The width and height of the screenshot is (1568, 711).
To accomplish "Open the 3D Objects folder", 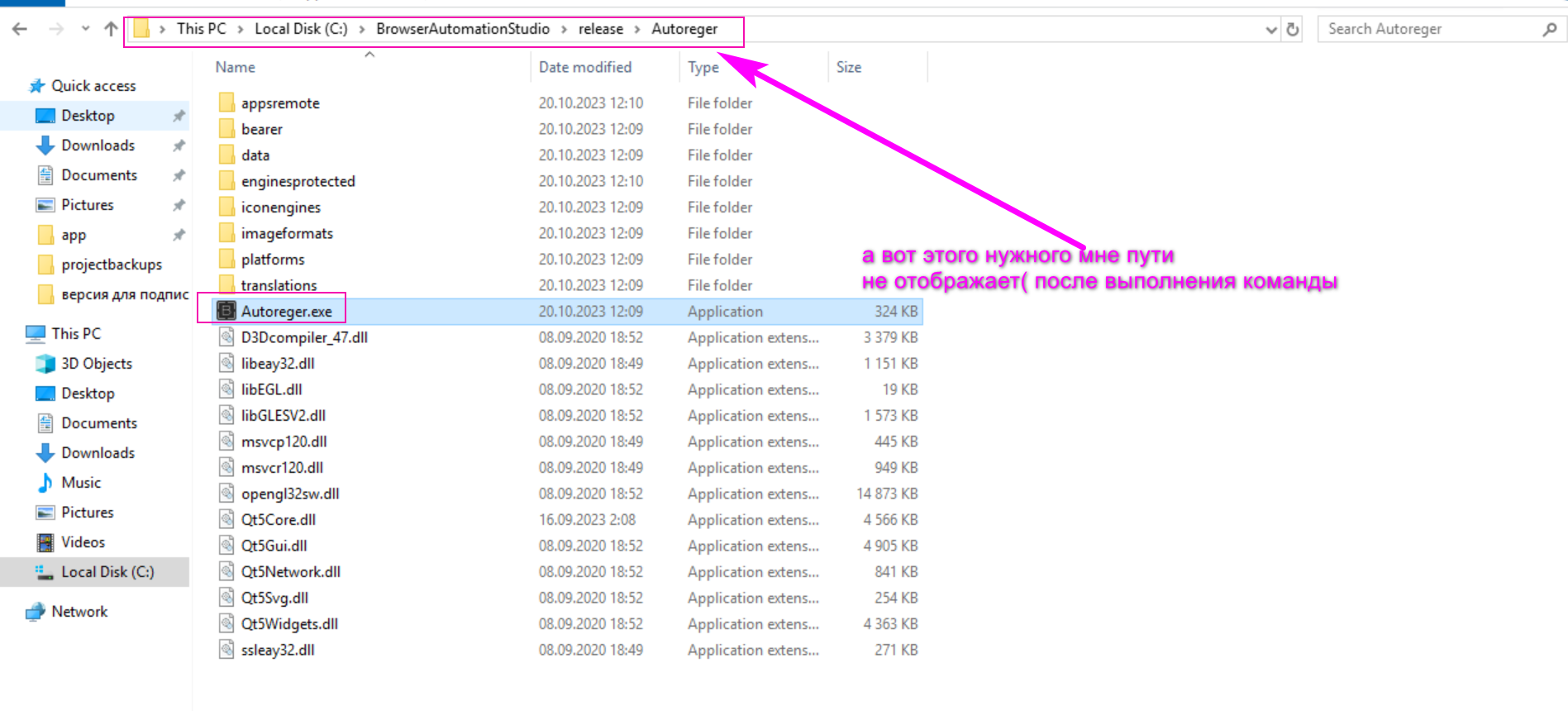I will point(96,364).
